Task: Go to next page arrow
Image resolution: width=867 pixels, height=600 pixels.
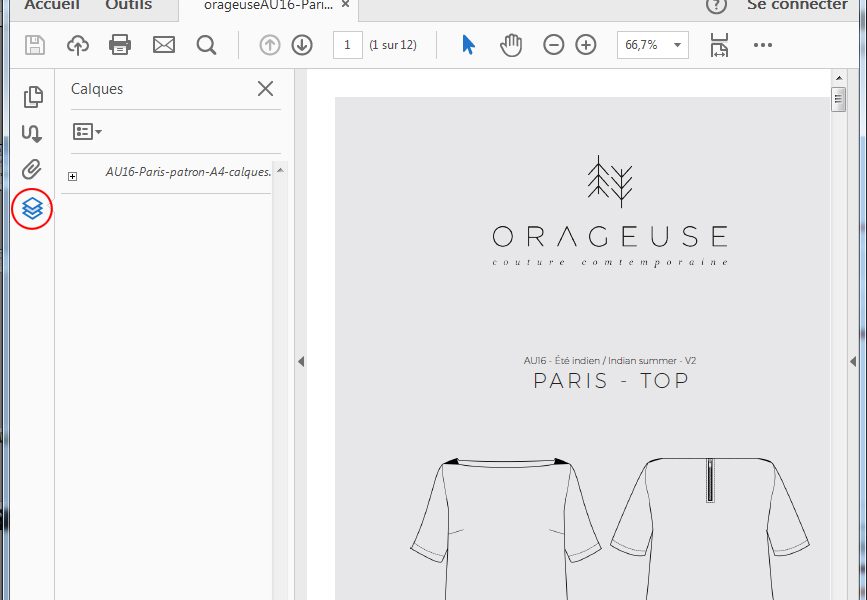Action: [x=302, y=45]
